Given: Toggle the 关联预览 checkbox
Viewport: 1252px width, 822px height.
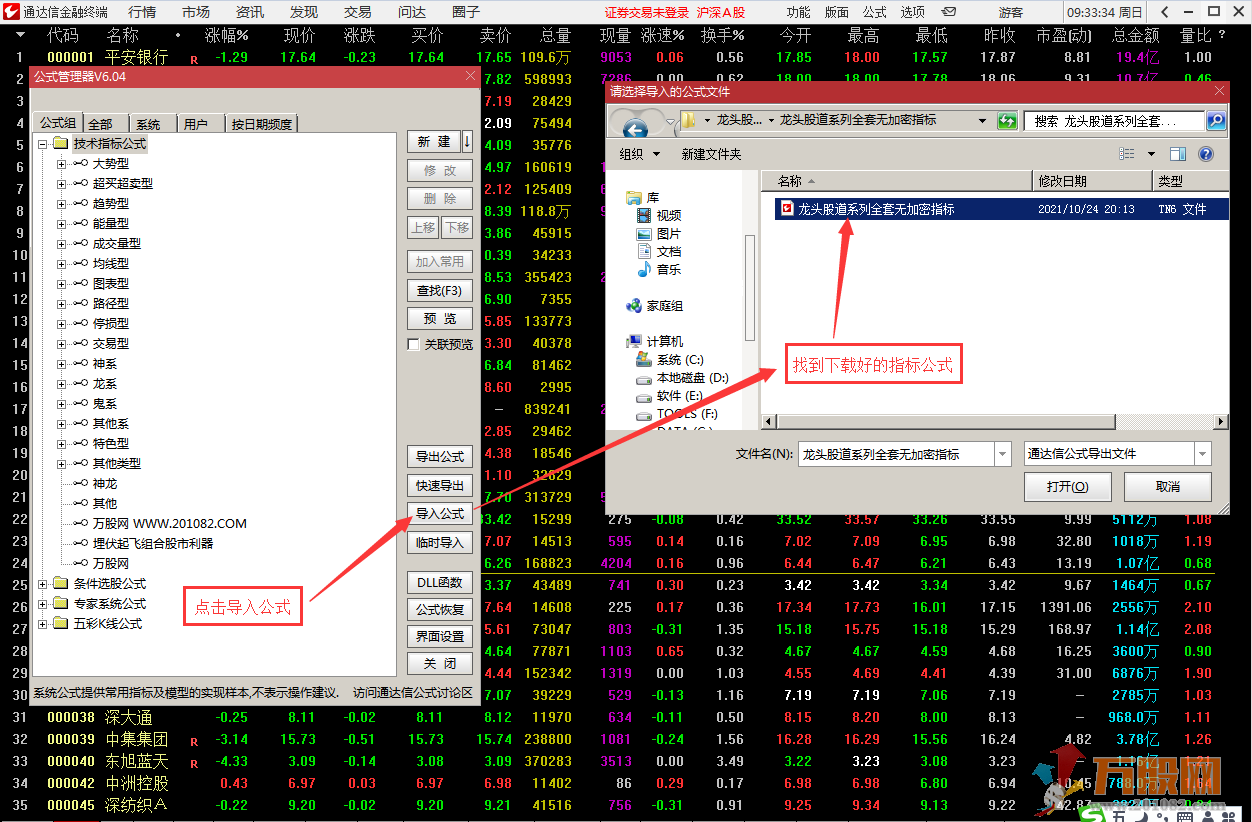Looking at the screenshot, I should pyautogui.click(x=414, y=345).
